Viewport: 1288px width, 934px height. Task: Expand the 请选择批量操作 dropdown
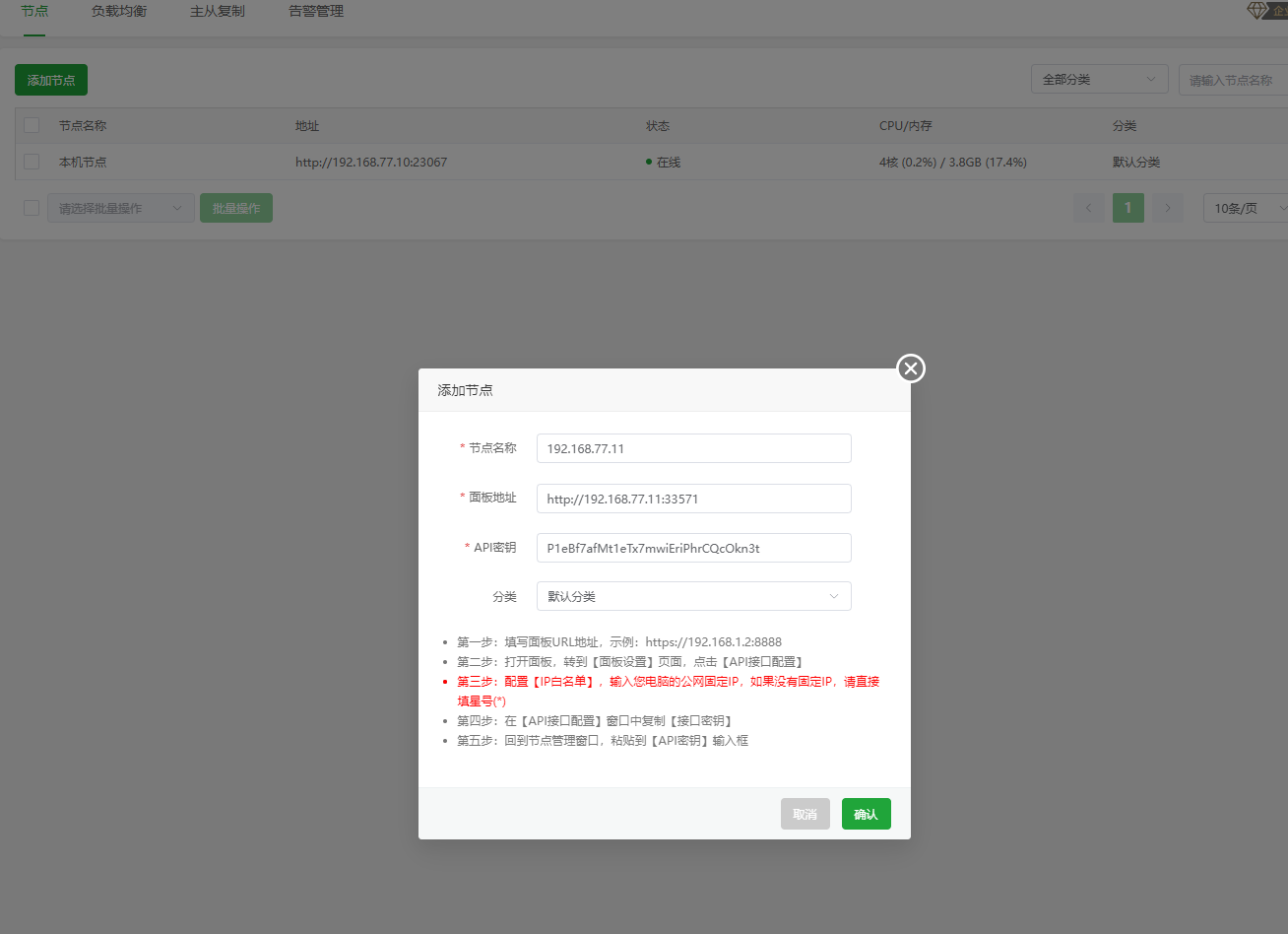120,208
